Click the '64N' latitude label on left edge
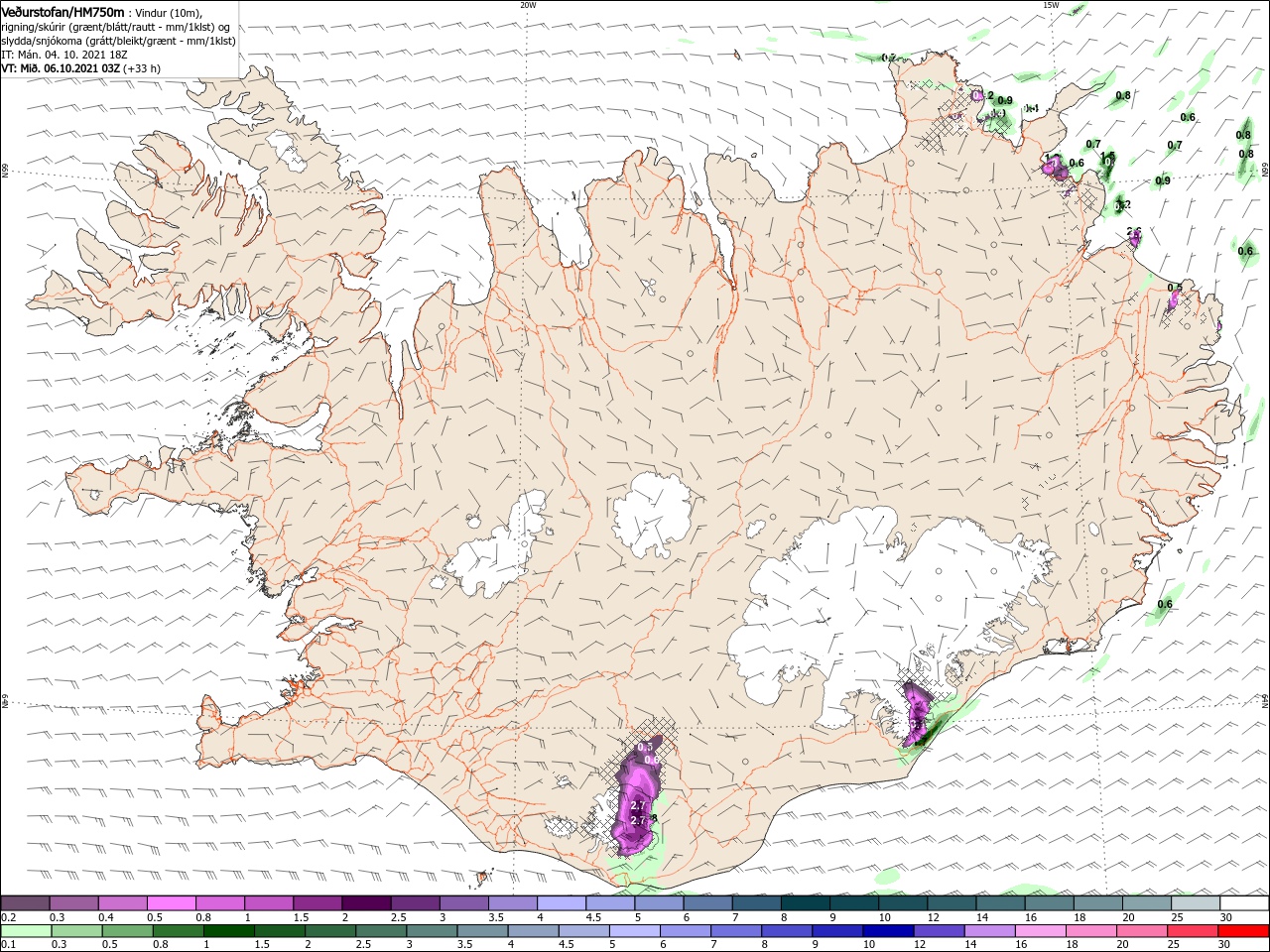 [x=5, y=702]
